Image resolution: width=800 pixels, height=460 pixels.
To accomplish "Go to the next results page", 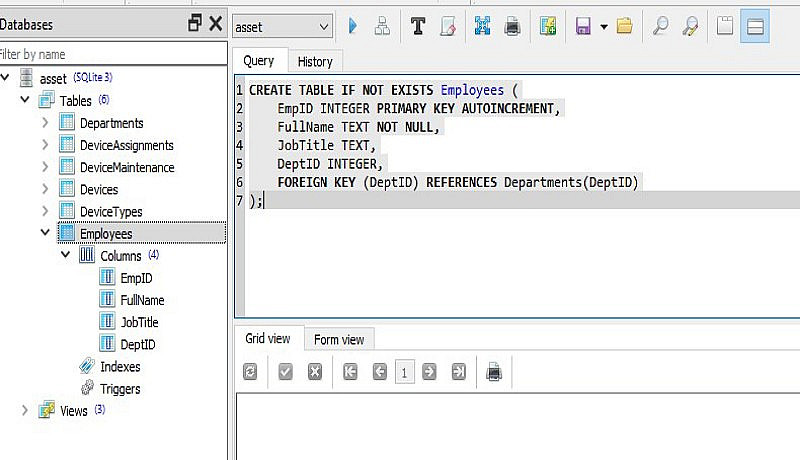I will (429, 372).
